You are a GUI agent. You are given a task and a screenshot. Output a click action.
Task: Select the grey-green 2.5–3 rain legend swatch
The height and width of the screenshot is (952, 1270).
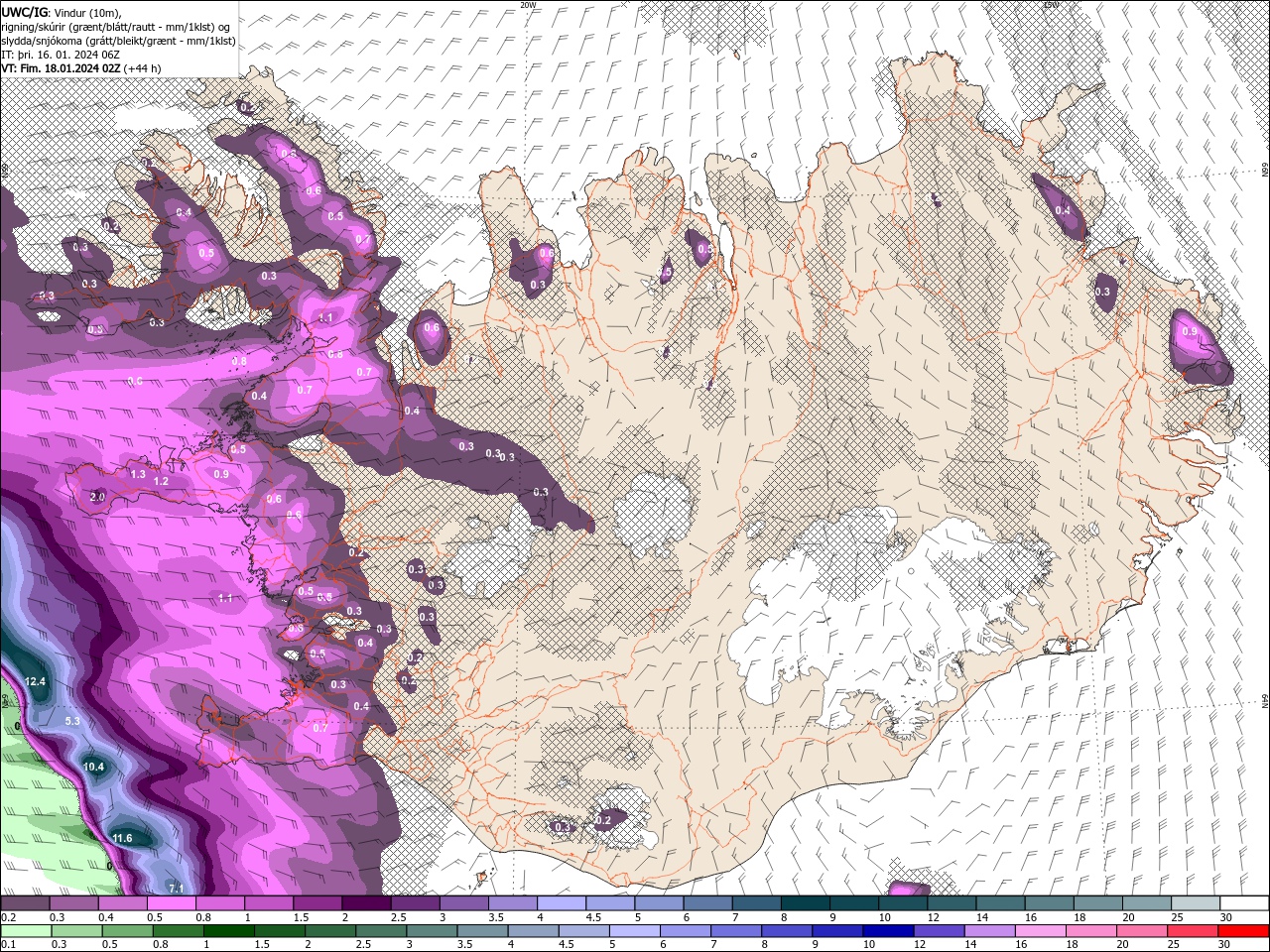coord(381,931)
